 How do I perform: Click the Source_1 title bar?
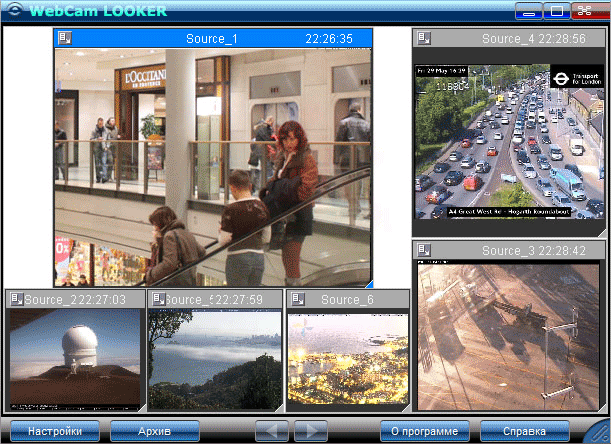coord(213,39)
